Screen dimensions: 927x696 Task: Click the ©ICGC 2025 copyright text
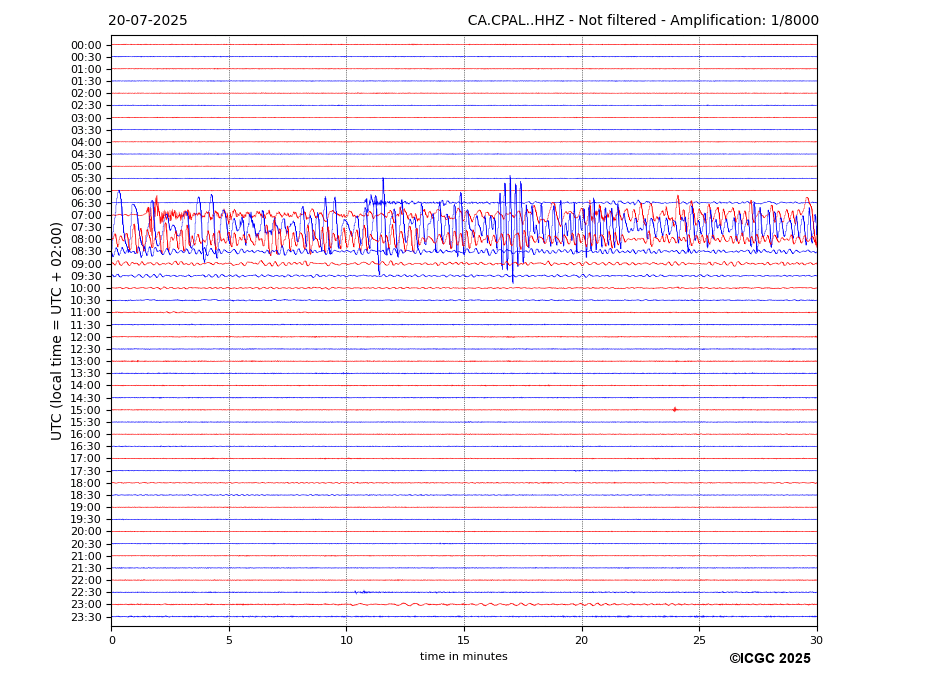tap(770, 659)
